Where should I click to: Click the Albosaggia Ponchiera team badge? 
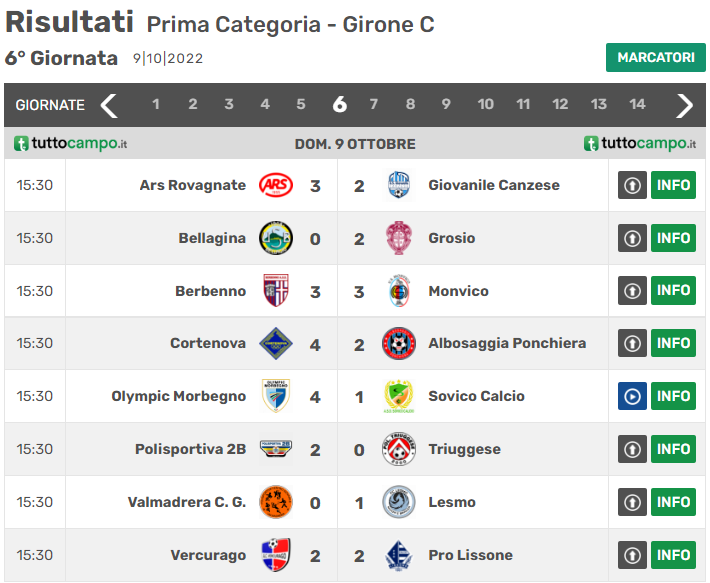click(399, 343)
